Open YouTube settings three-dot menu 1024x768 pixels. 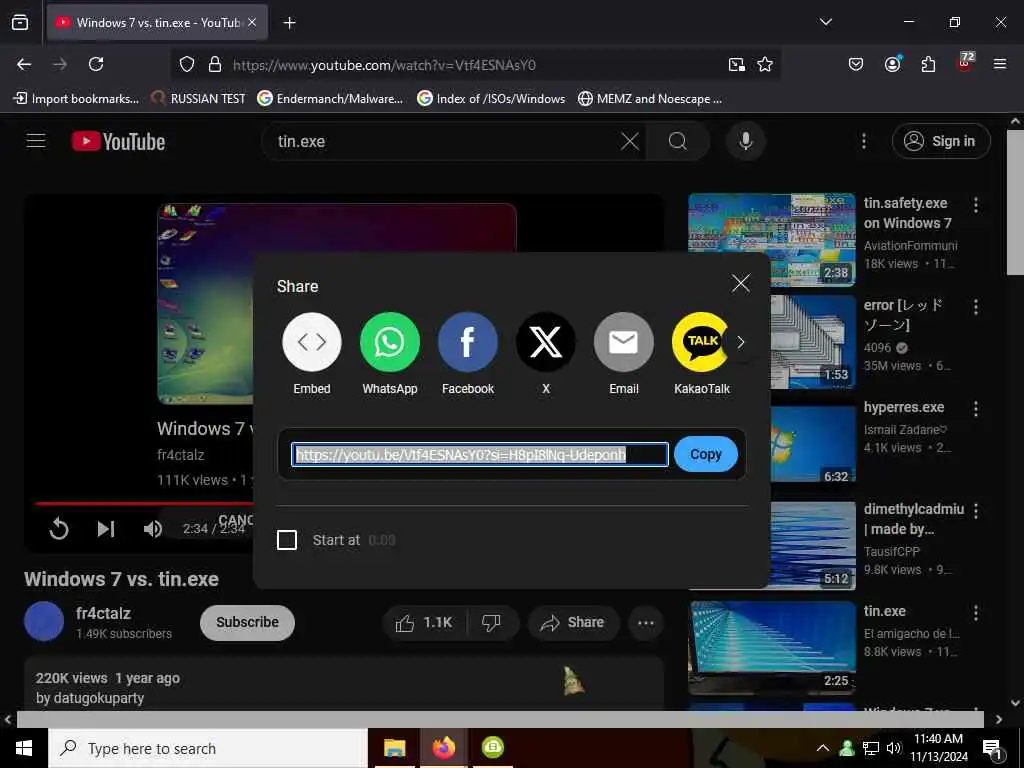863,141
